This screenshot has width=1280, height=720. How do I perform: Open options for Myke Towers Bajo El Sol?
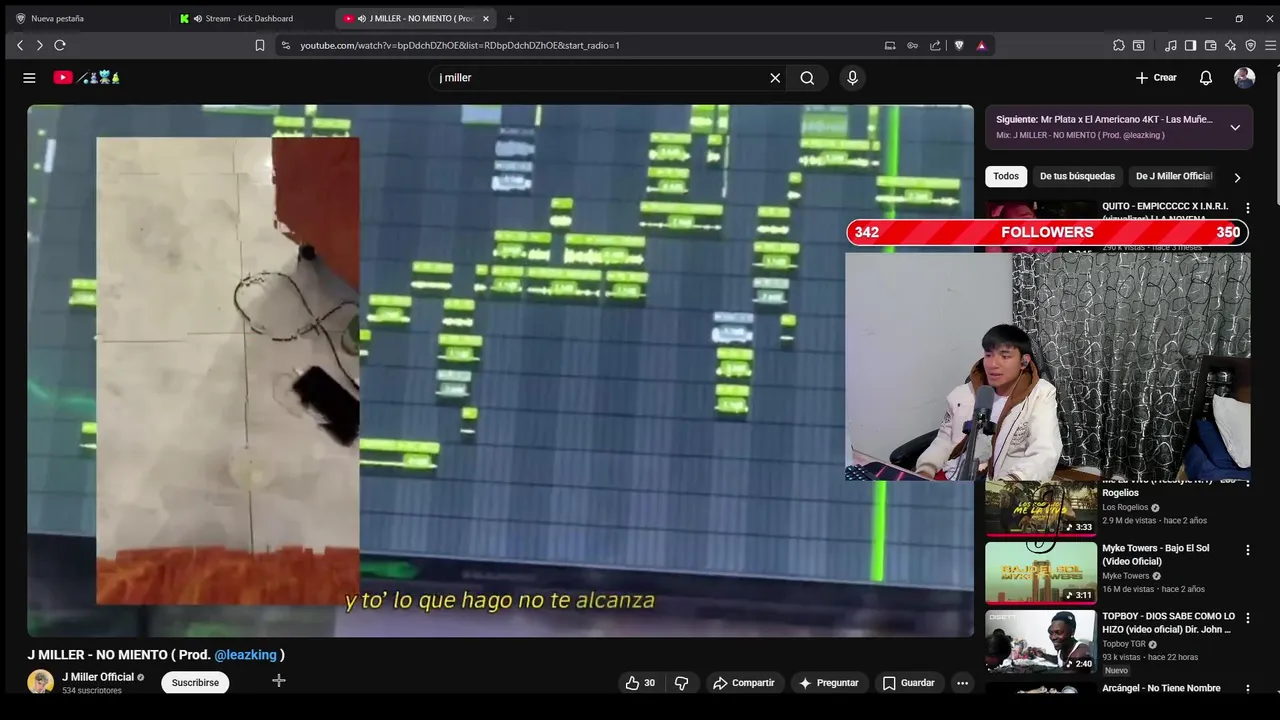pos(1247,550)
